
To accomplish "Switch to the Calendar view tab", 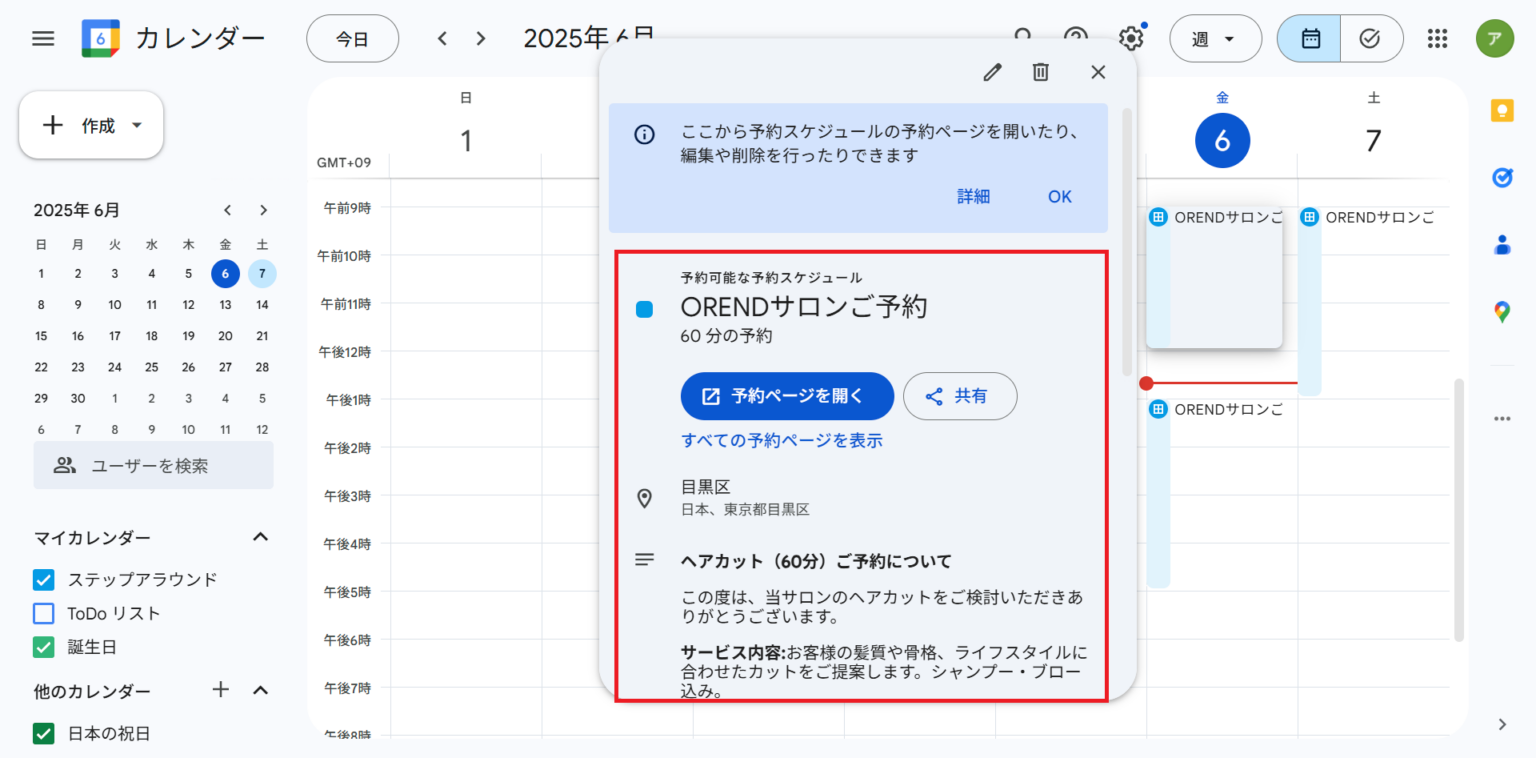I will click(x=1308, y=38).
